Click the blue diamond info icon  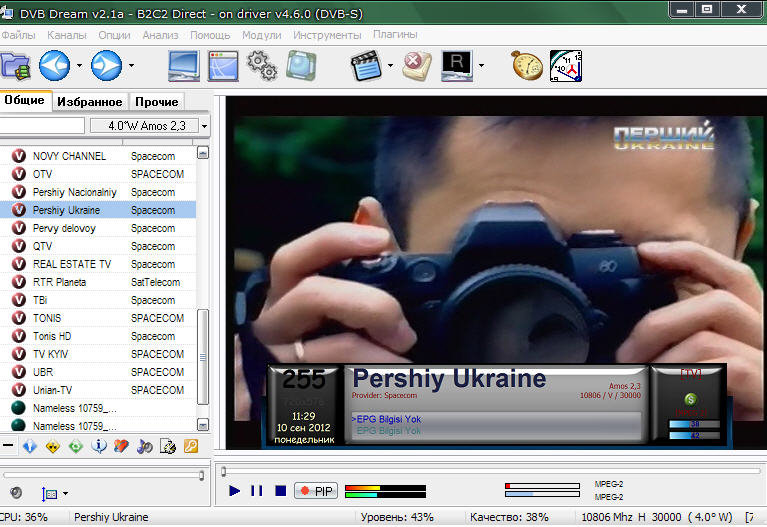[x=30, y=446]
